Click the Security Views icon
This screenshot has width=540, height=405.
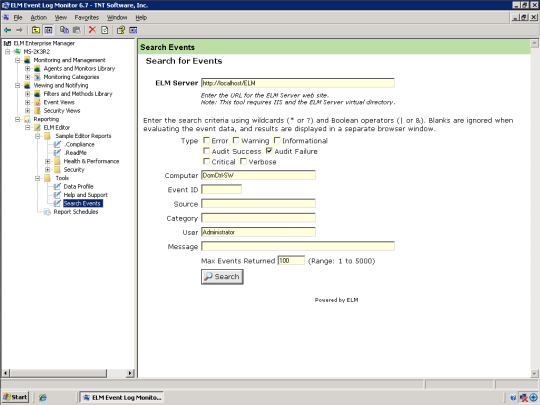37,111
